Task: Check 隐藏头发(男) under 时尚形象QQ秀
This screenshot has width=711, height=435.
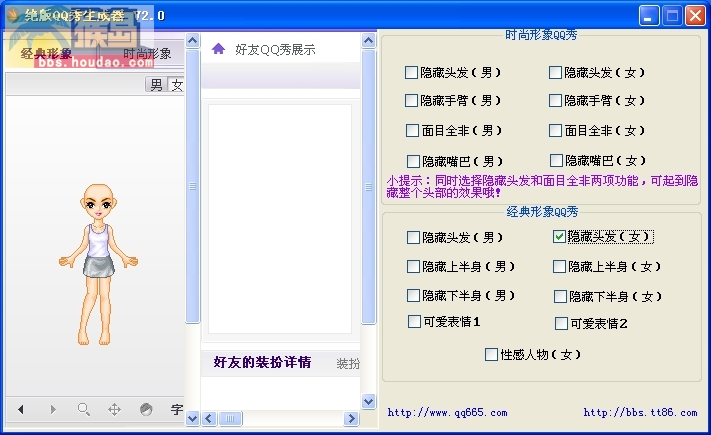Action: tap(411, 73)
